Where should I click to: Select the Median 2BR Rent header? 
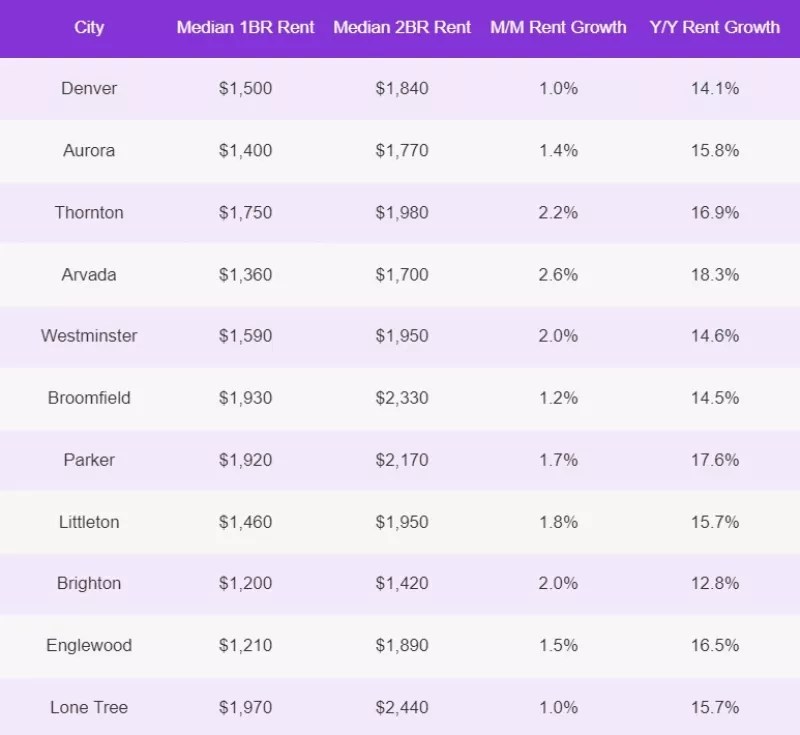tap(402, 27)
